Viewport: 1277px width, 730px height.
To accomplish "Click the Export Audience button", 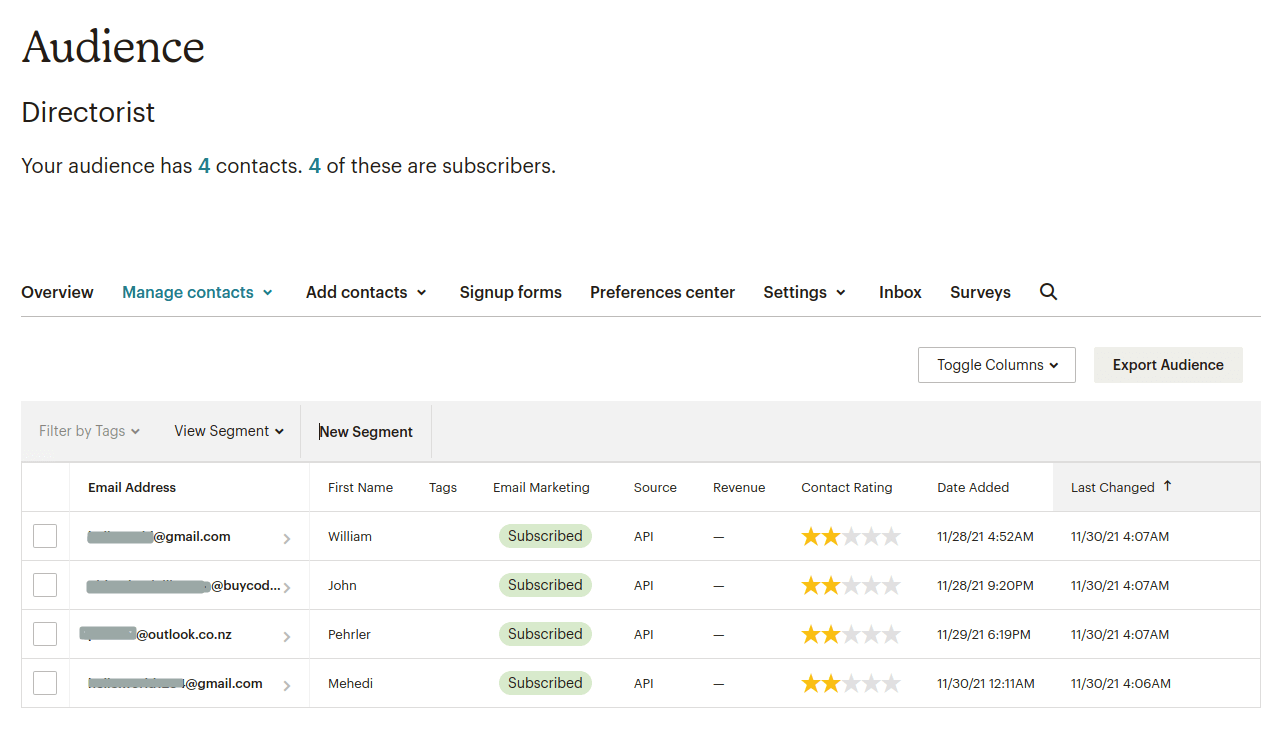I will click(1168, 365).
